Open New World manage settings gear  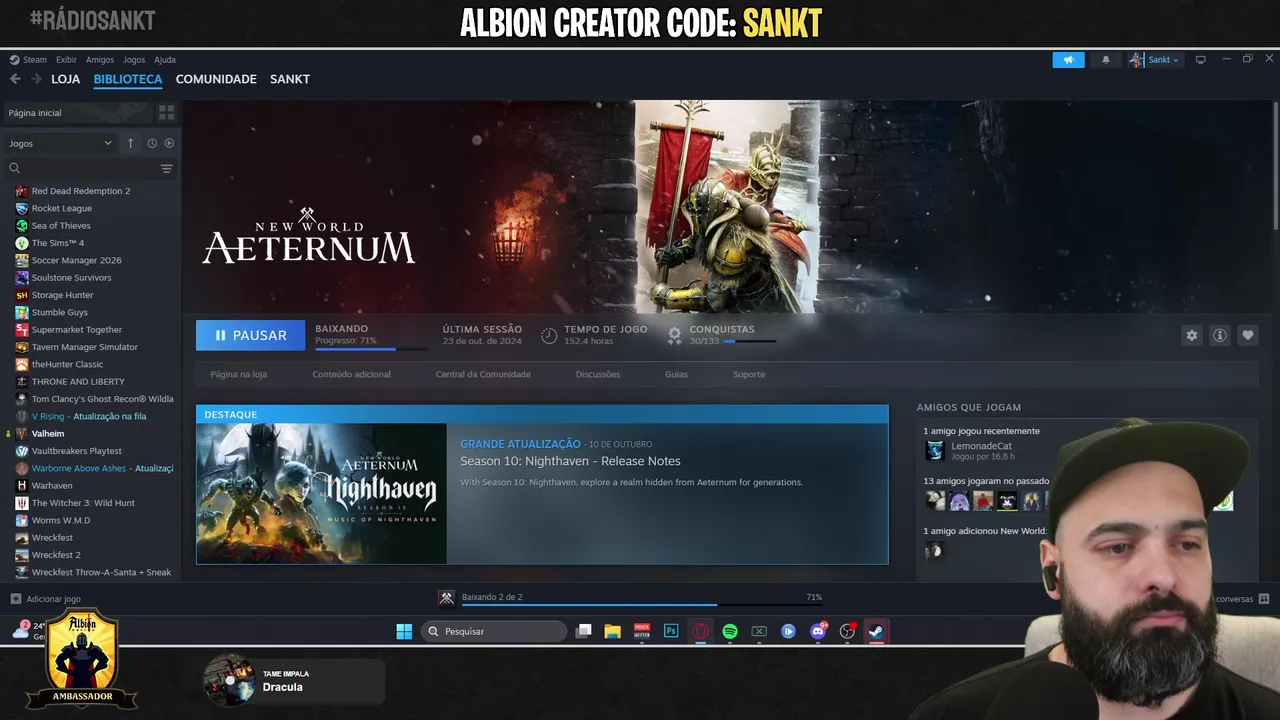(1191, 335)
